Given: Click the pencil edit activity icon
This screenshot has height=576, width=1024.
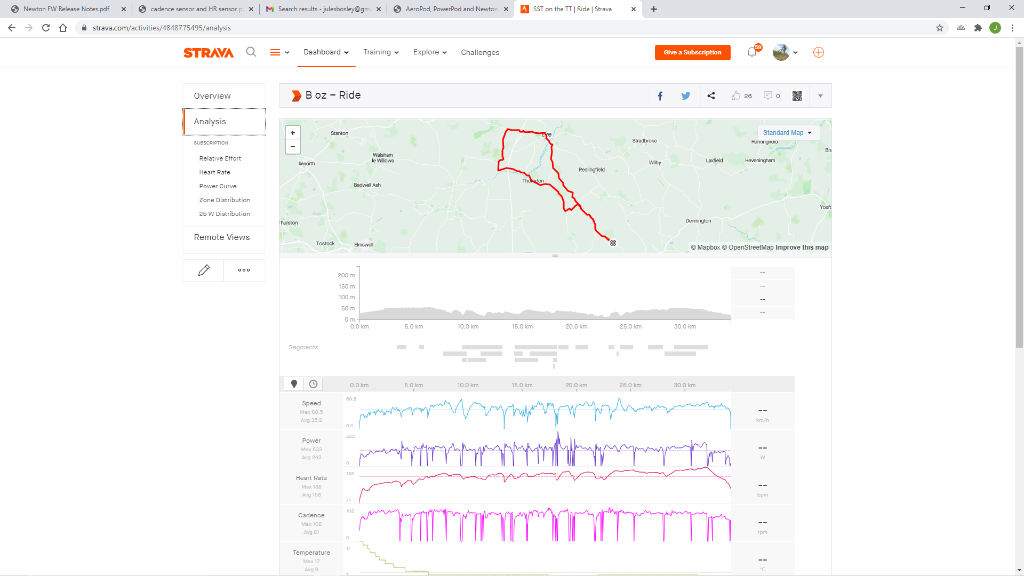Looking at the screenshot, I should [x=204, y=270].
